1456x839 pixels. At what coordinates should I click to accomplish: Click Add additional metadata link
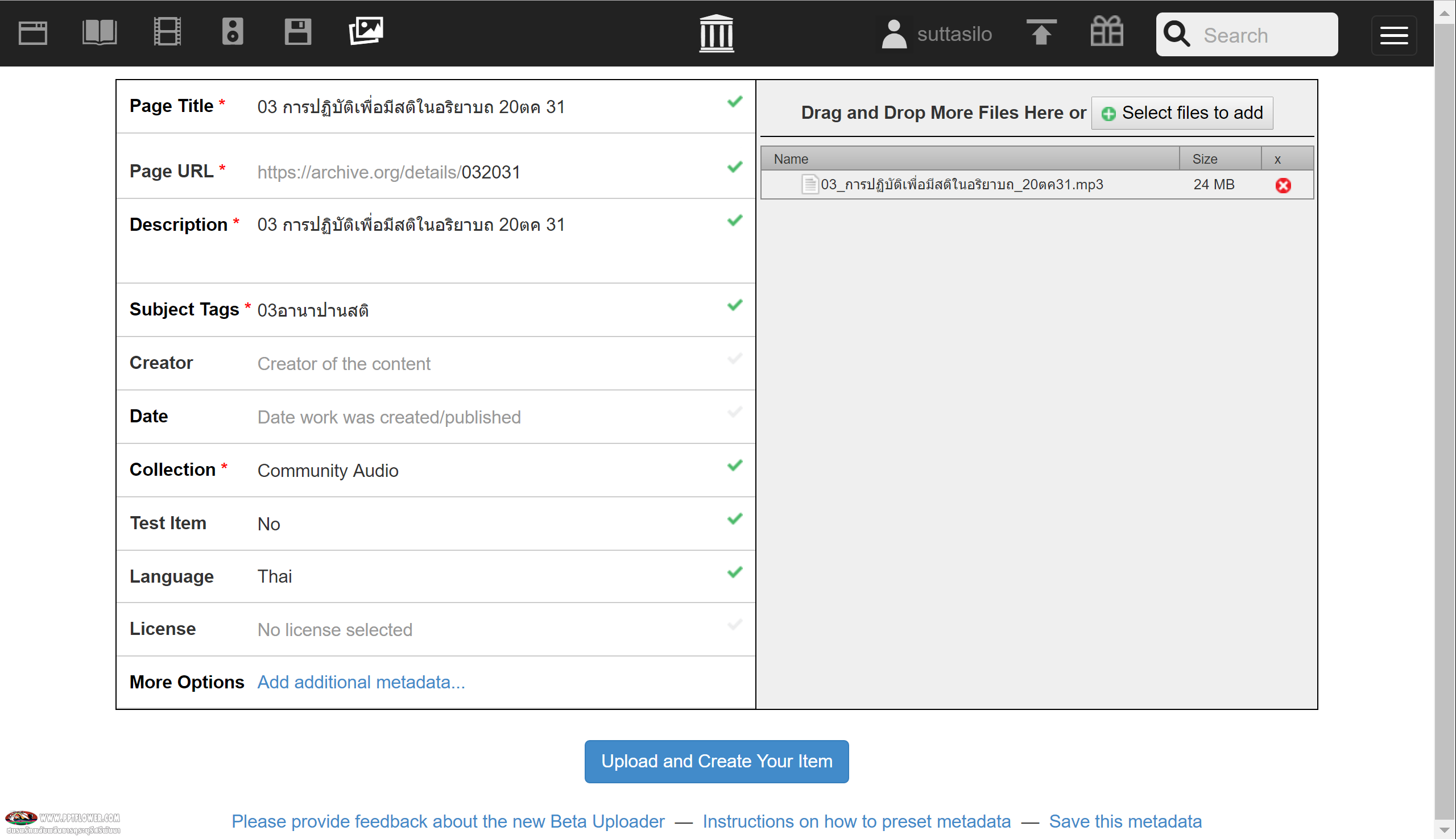361,683
